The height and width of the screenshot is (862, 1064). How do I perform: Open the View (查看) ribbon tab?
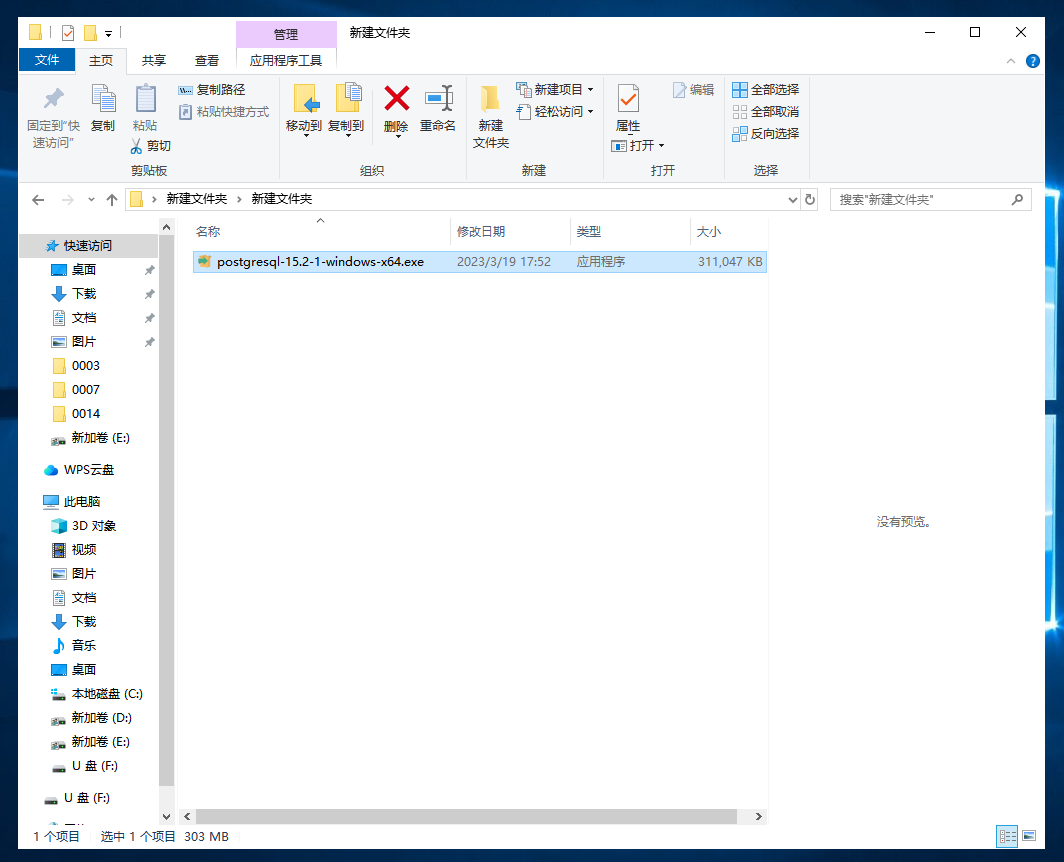207,61
